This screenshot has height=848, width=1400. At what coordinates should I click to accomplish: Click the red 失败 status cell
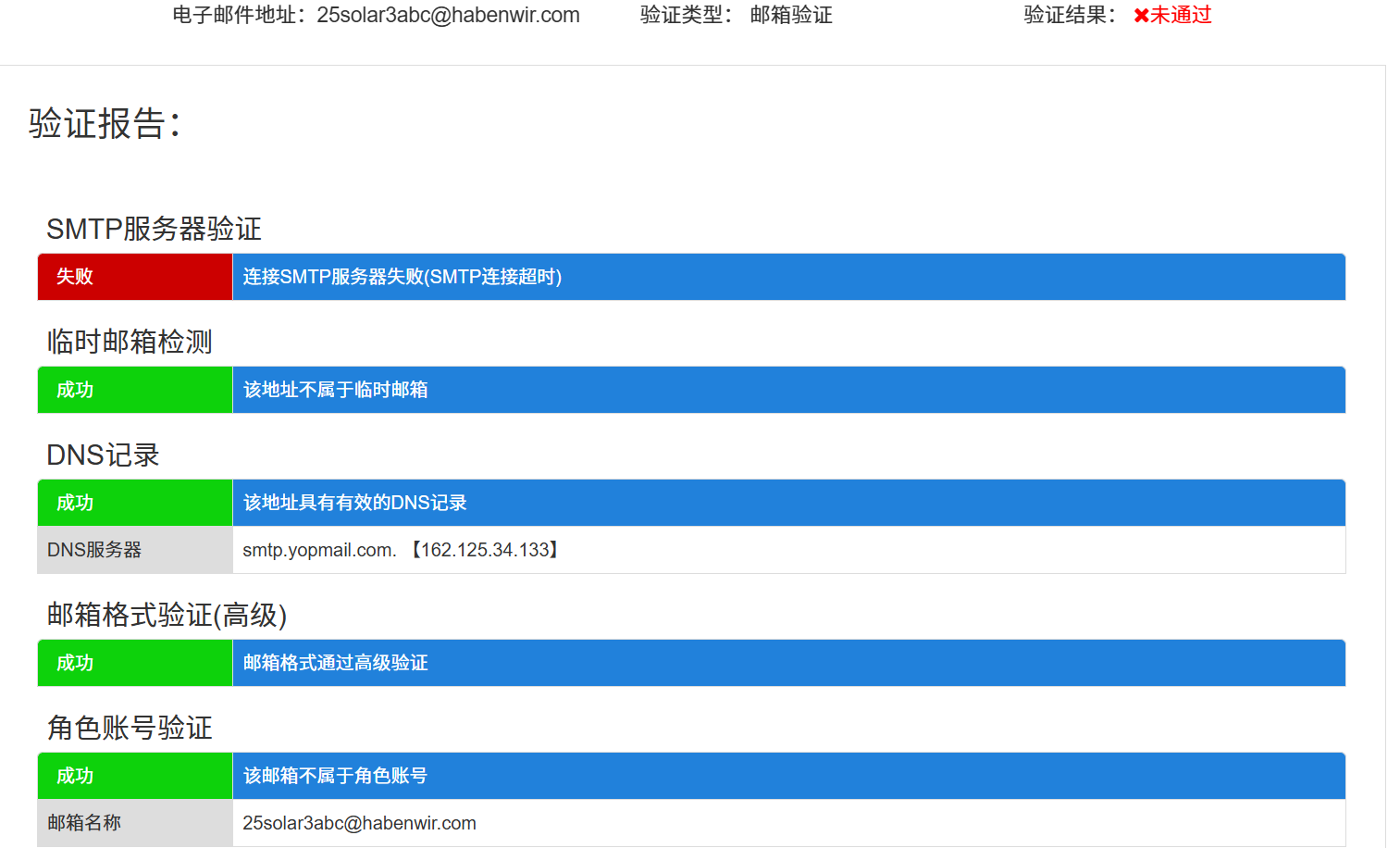point(135,277)
